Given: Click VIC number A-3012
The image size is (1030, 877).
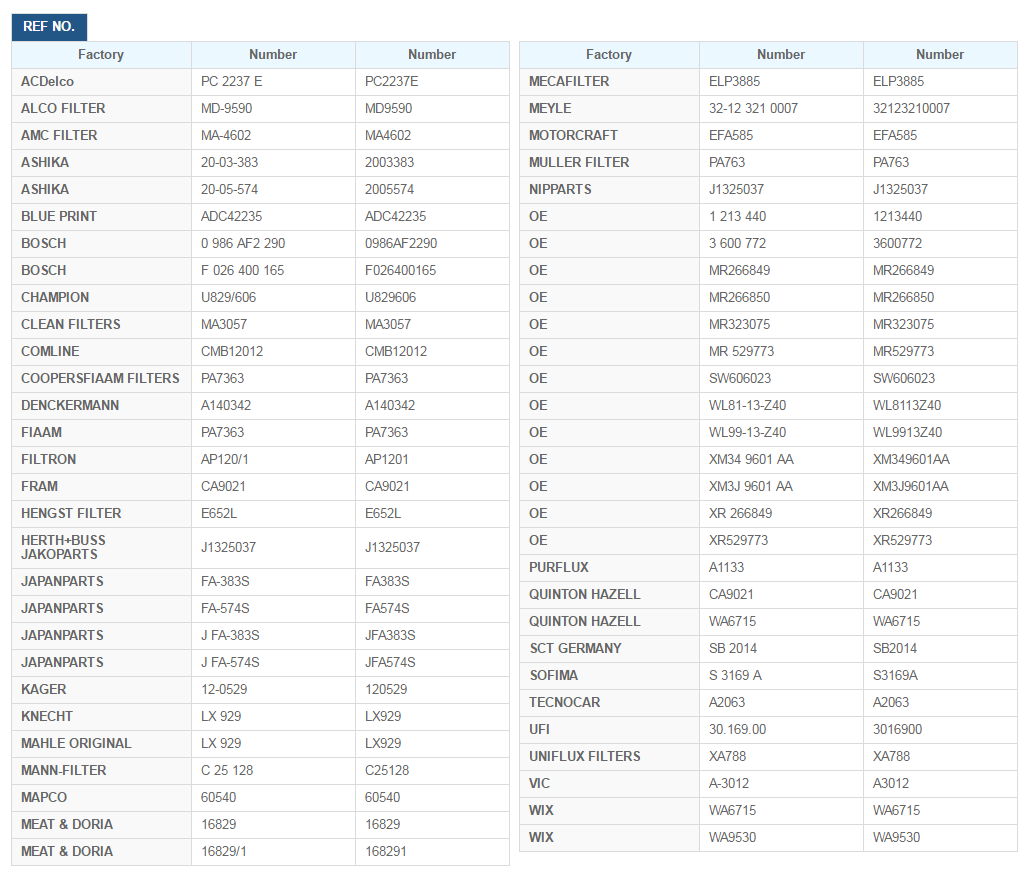Looking at the screenshot, I should click(x=728, y=783).
